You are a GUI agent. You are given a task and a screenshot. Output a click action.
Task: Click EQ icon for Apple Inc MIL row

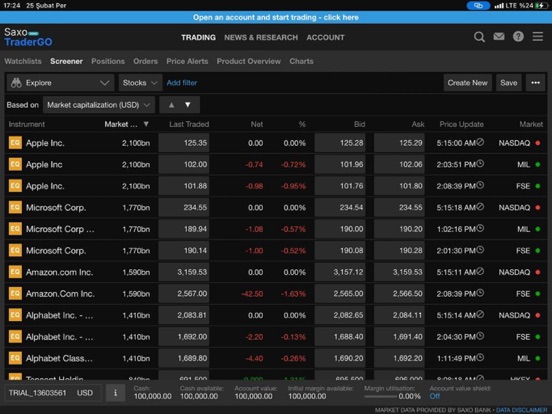point(15,164)
